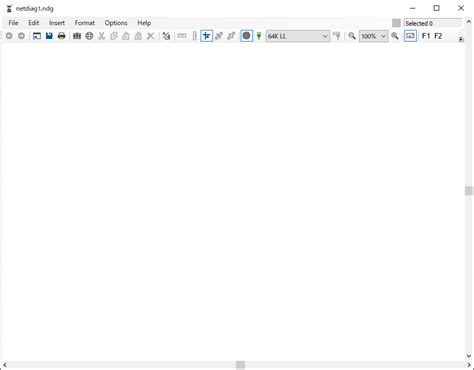Click the diagonal line style icon

[166, 36]
